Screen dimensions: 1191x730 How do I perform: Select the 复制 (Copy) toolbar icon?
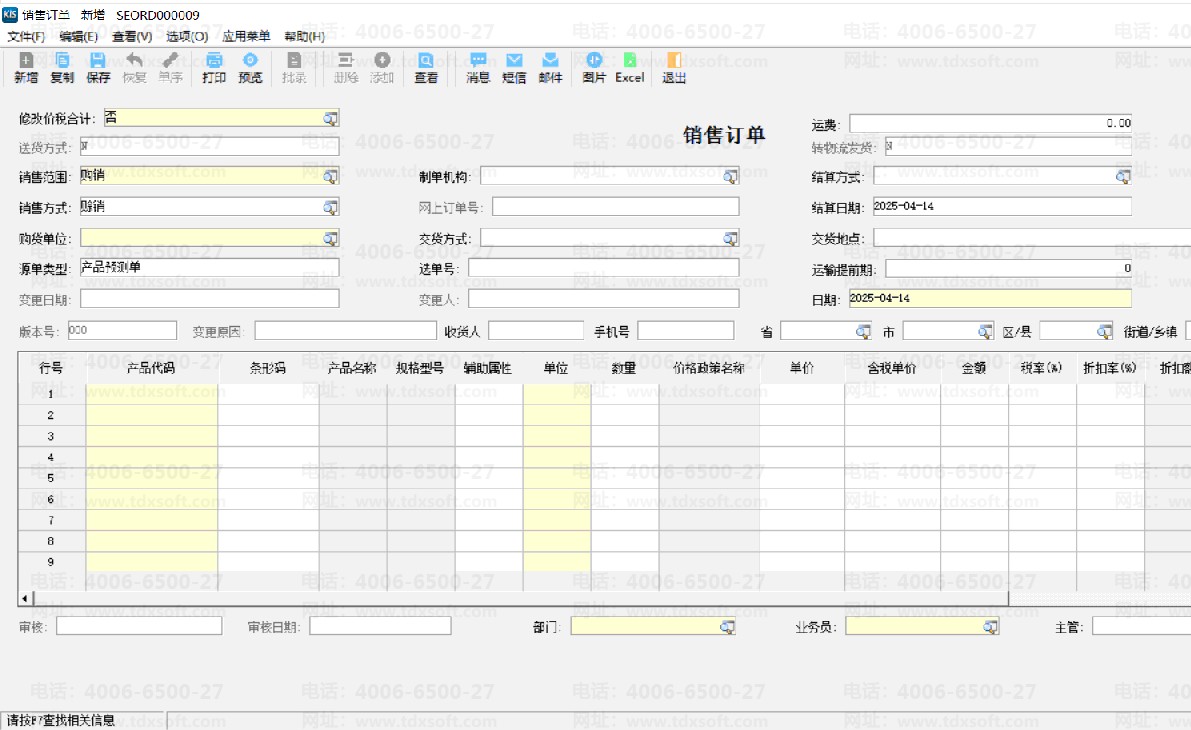tap(61, 68)
